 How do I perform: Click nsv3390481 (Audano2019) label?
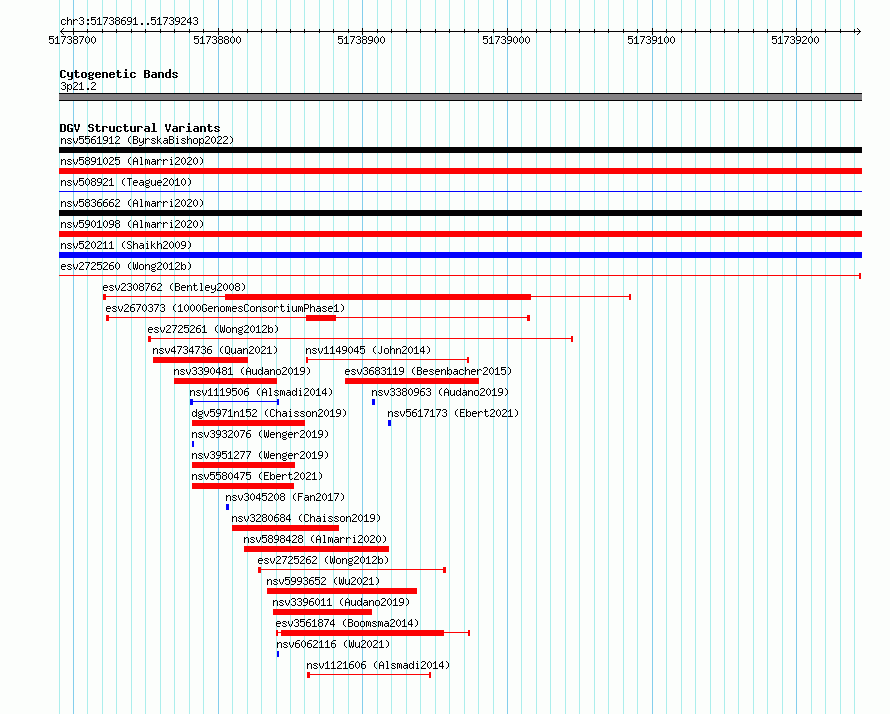242,371
